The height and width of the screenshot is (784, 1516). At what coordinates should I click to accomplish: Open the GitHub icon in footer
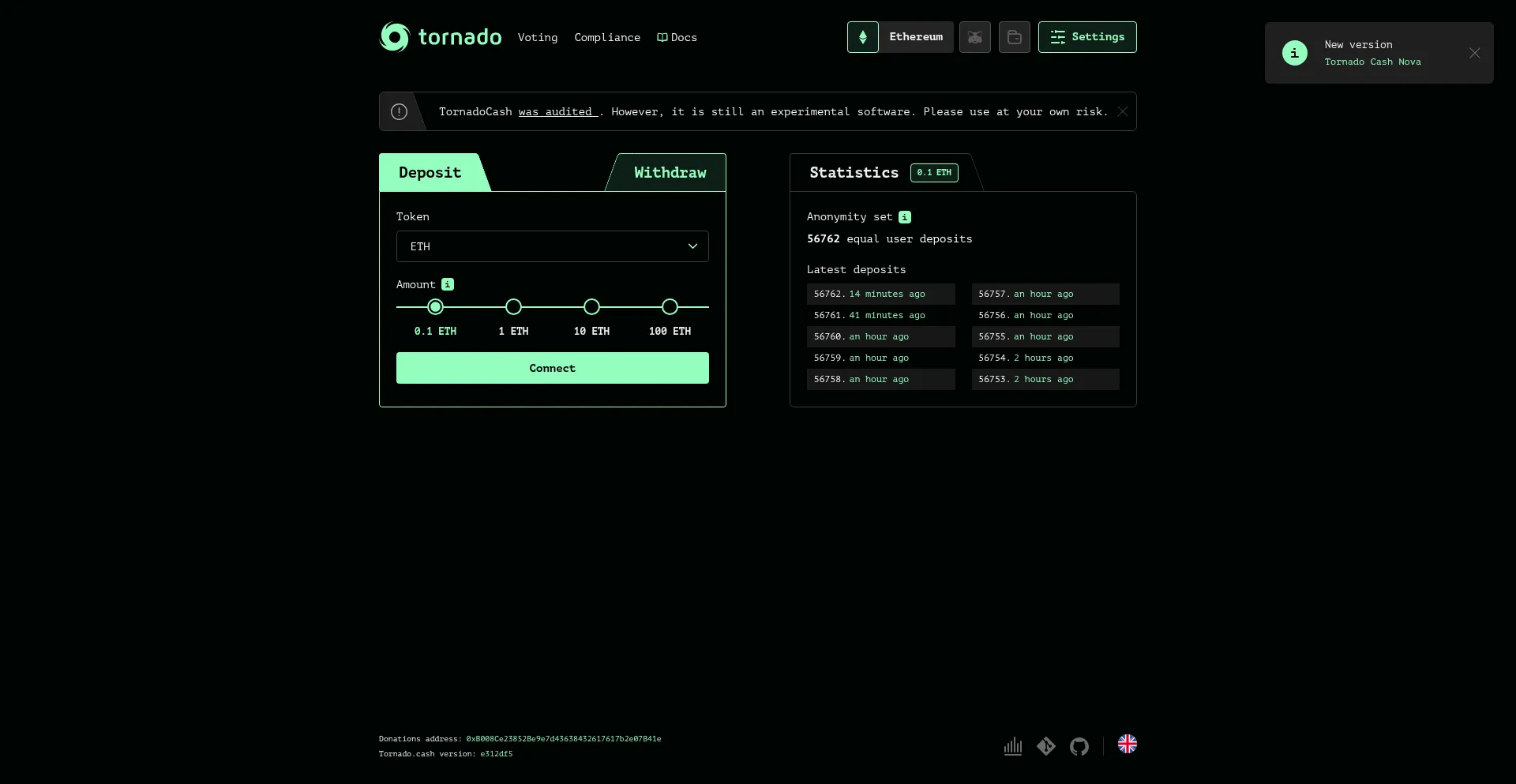[x=1079, y=746]
